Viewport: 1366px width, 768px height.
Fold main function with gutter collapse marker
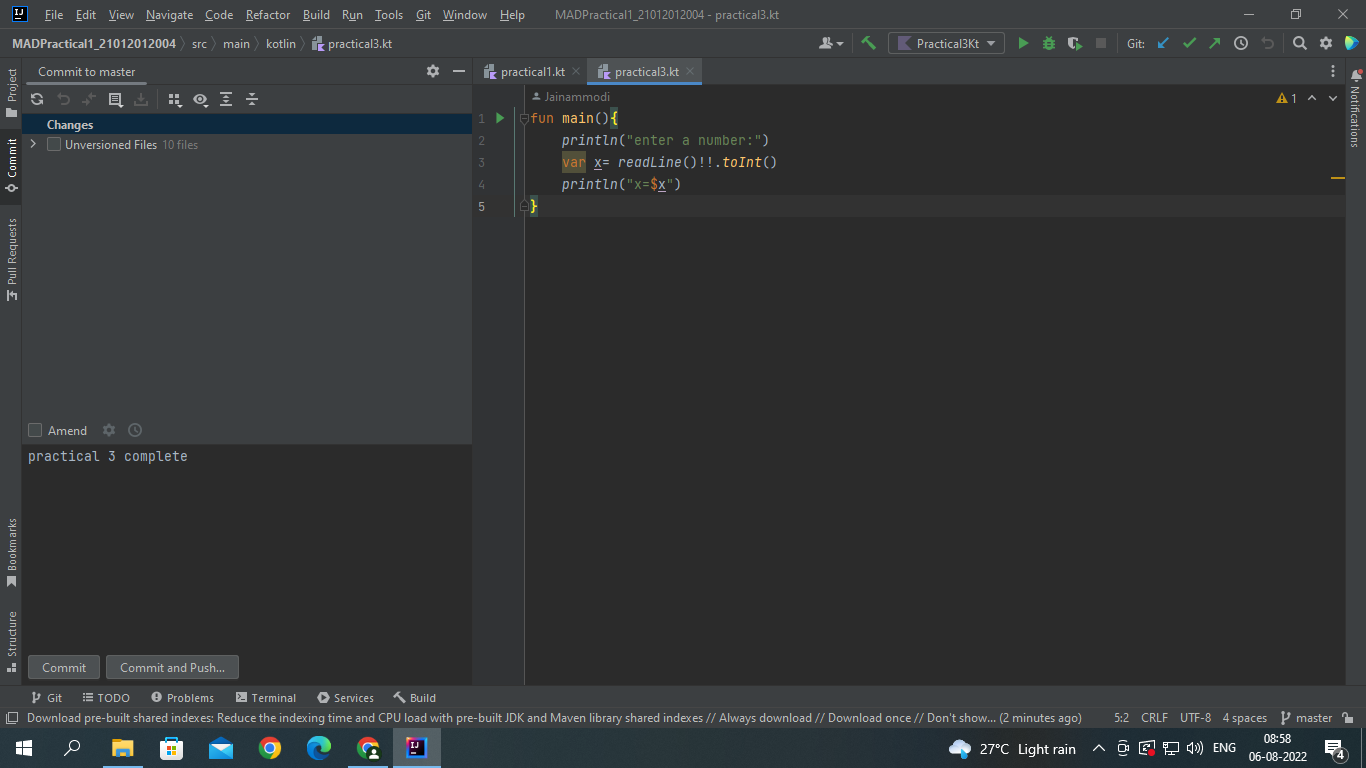[x=523, y=118]
